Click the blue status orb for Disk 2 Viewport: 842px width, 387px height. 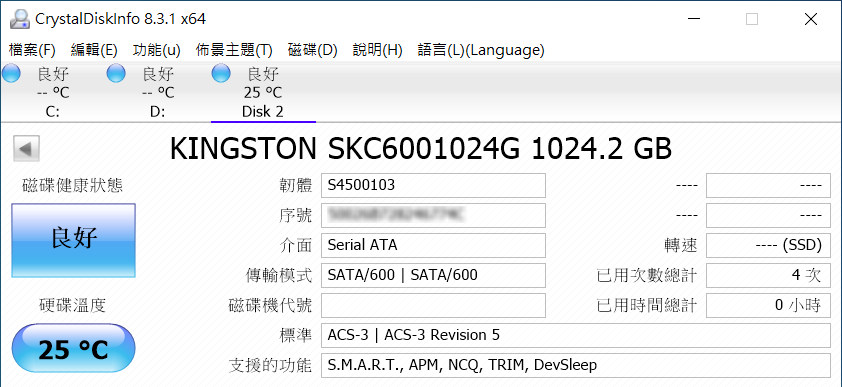[x=221, y=74]
